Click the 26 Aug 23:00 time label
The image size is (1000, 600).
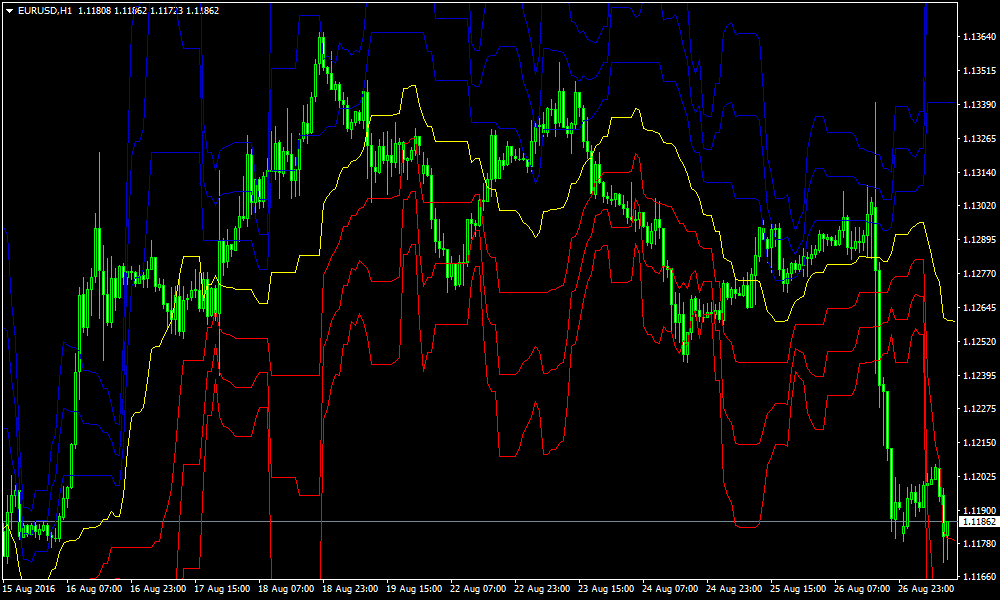click(x=927, y=590)
